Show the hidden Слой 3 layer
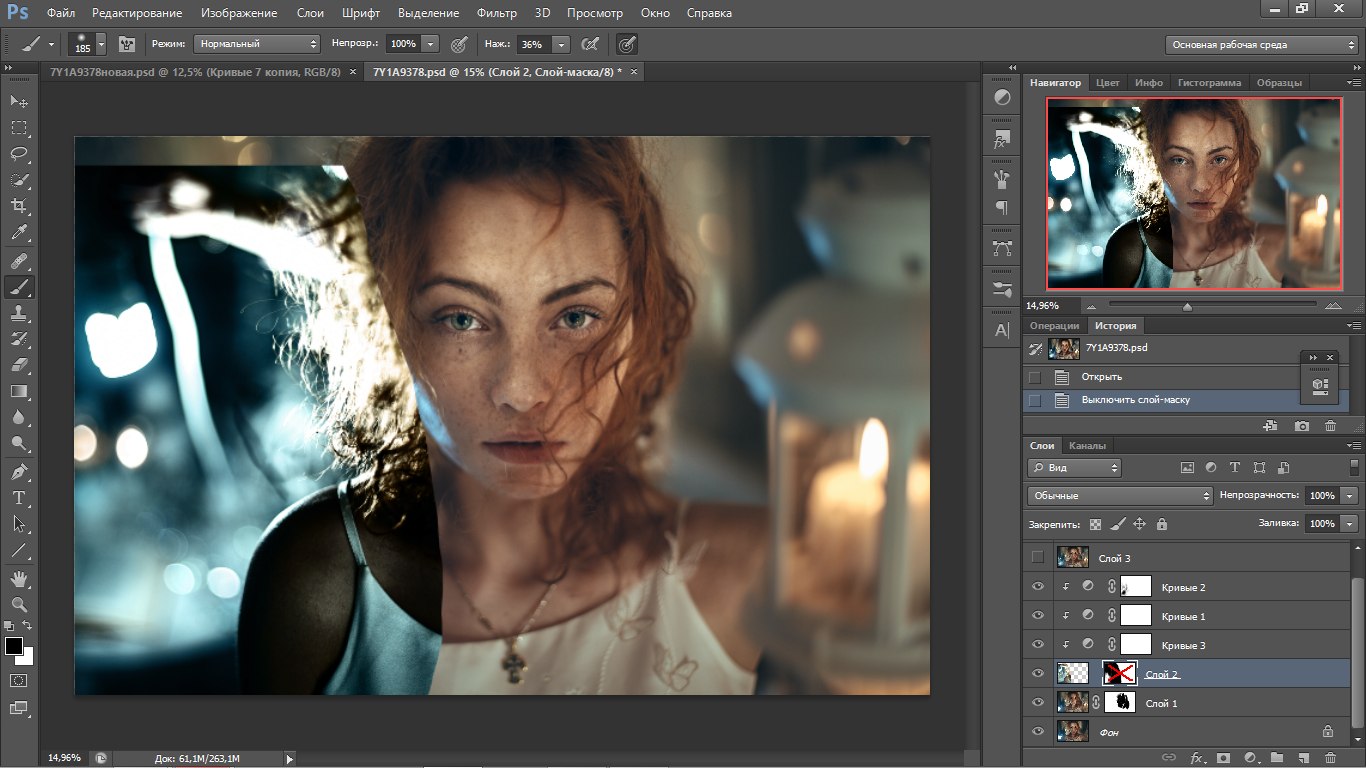This screenshot has width=1366, height=768. (1037, 557)
